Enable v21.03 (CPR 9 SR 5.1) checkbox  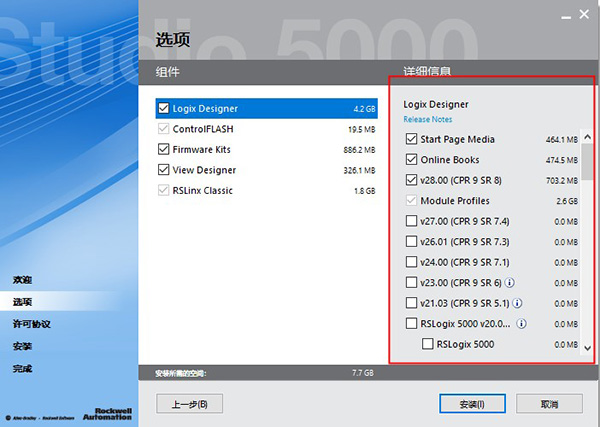[x=411, y=303]
